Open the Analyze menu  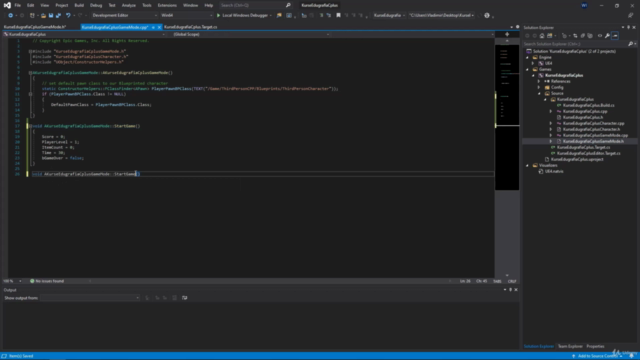pos(129,5)
